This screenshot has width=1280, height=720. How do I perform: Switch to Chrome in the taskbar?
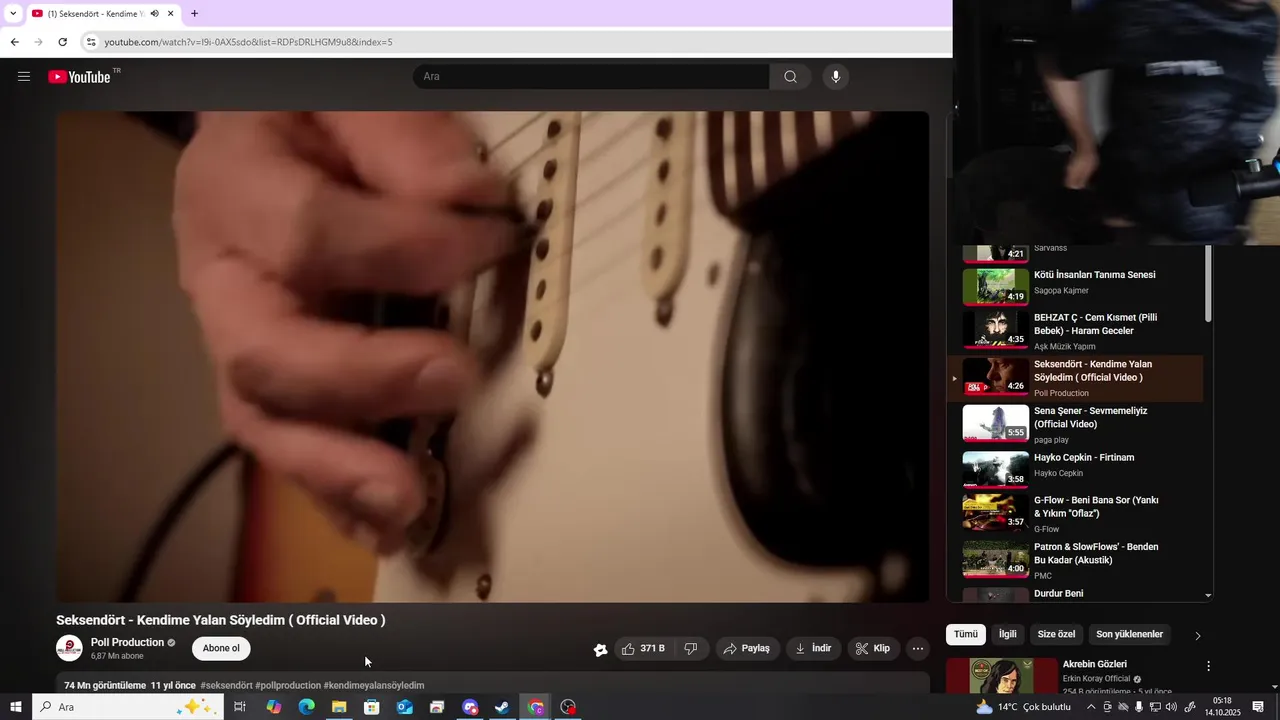point(536,707)
